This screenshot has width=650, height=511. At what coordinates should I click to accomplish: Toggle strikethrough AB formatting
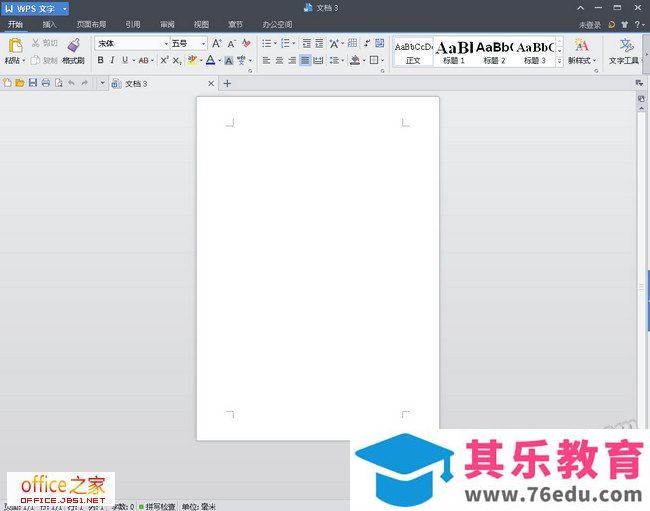pyautogui.click(x=143, y=61)
